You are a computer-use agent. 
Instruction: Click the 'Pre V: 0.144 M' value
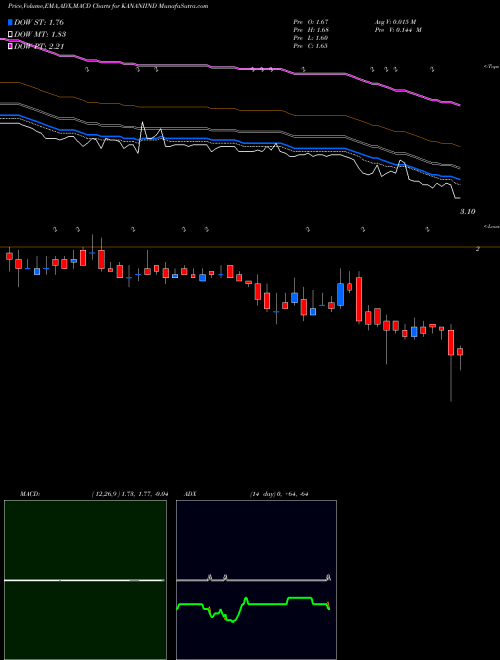point(398,30)
